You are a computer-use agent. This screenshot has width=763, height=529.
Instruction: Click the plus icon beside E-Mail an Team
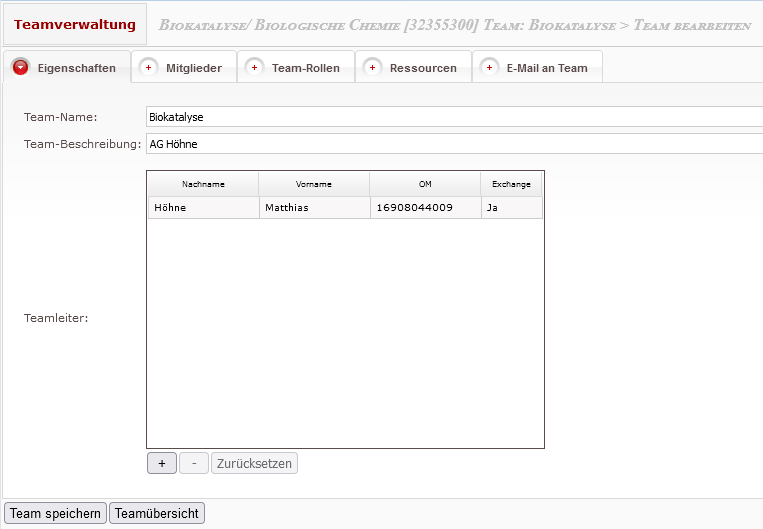pos(489,68)
